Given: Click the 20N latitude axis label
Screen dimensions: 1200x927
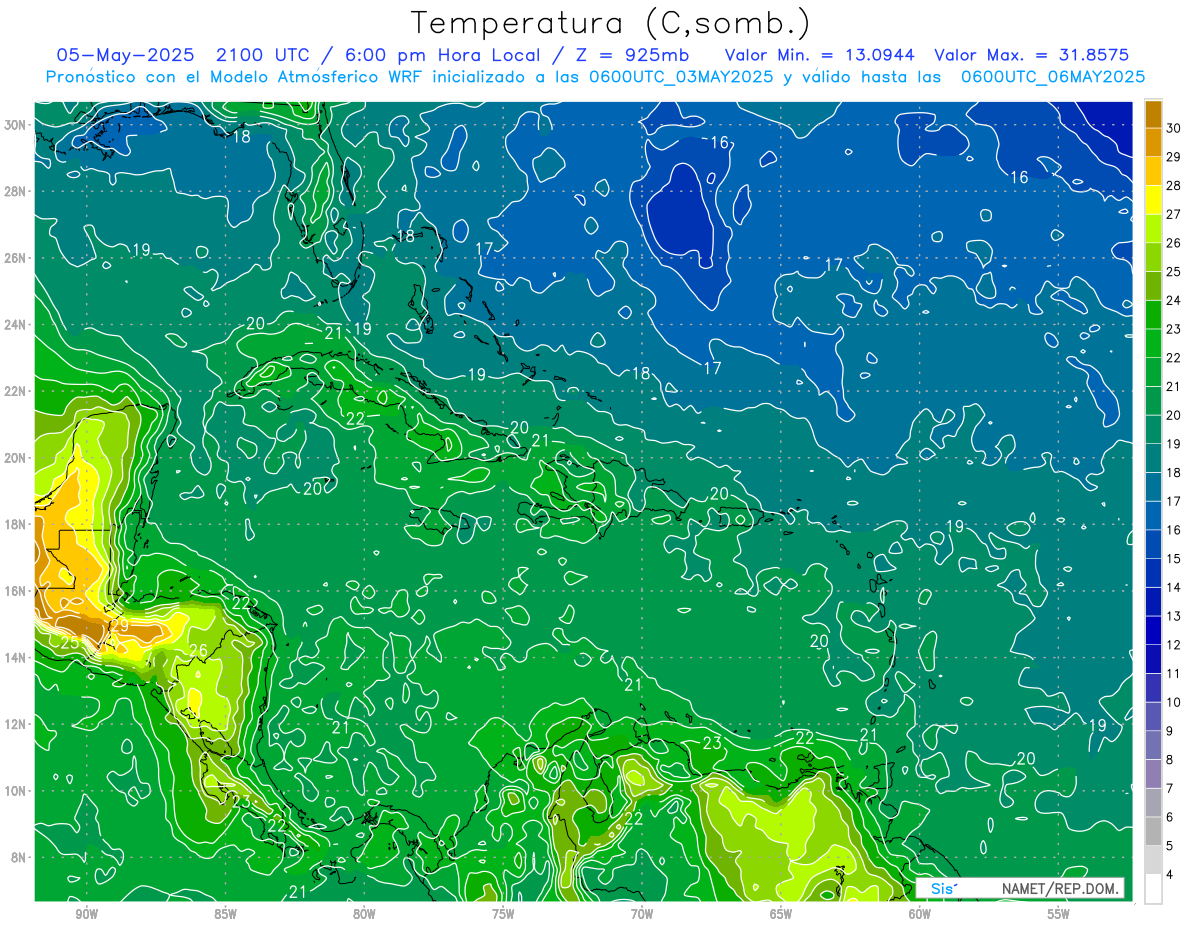Looking at the screenshot, I should (x=16, y=458).
